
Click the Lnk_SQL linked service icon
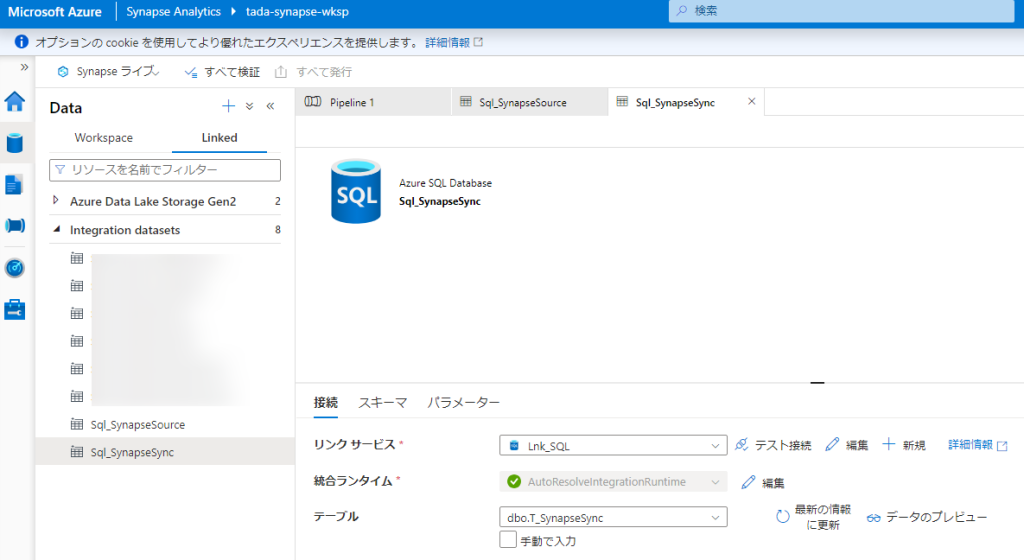(515, 446)
